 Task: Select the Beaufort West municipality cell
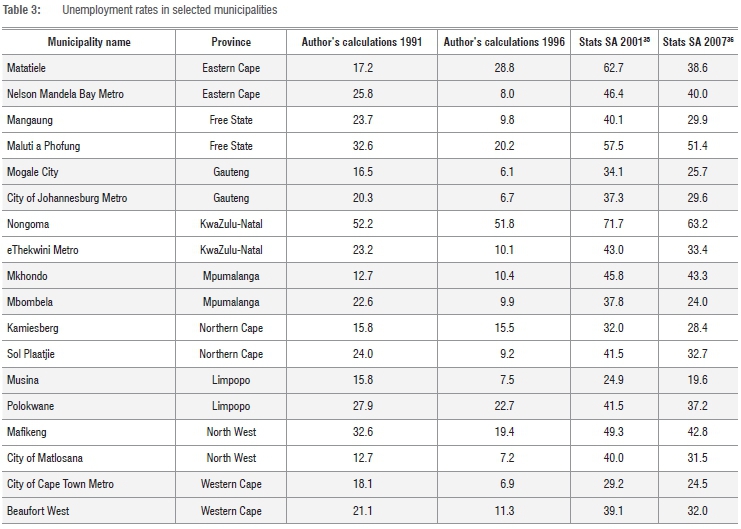click(x=38, y=510)
